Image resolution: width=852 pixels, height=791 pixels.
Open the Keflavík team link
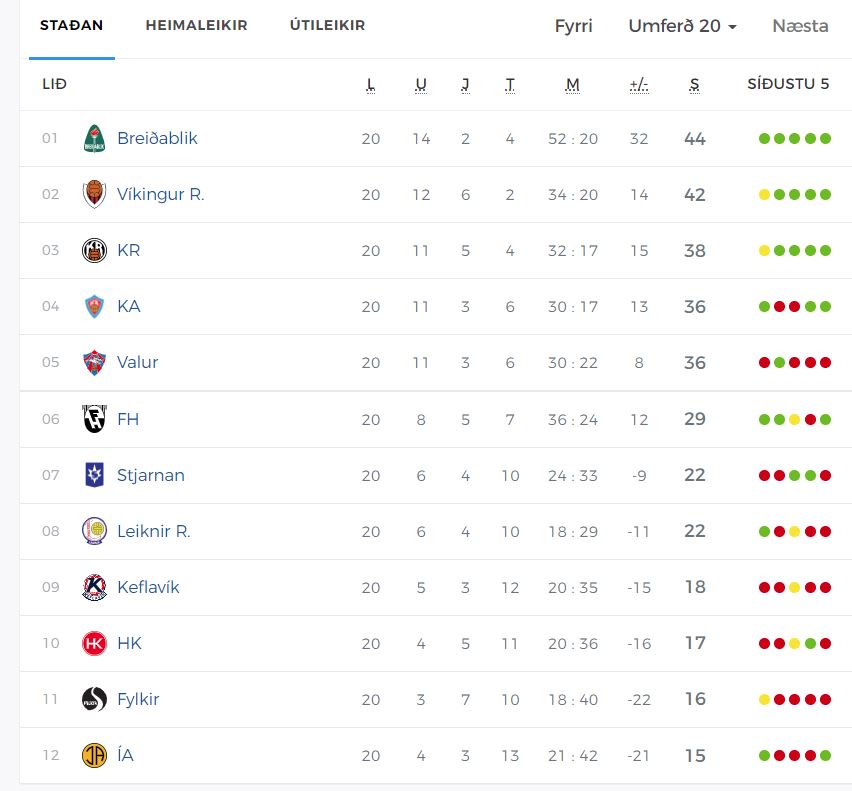pos(148,587)
